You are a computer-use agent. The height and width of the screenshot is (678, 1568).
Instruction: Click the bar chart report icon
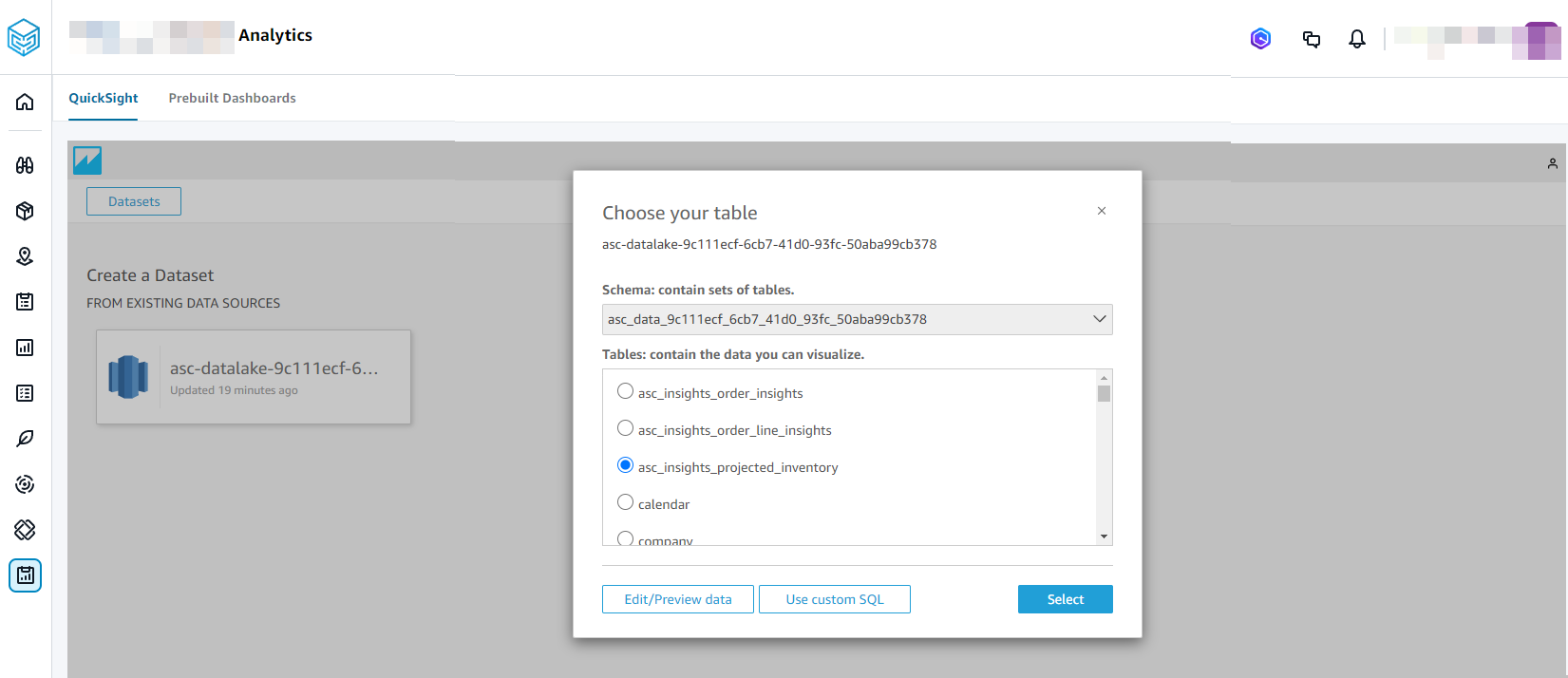[x=25, y=348]
